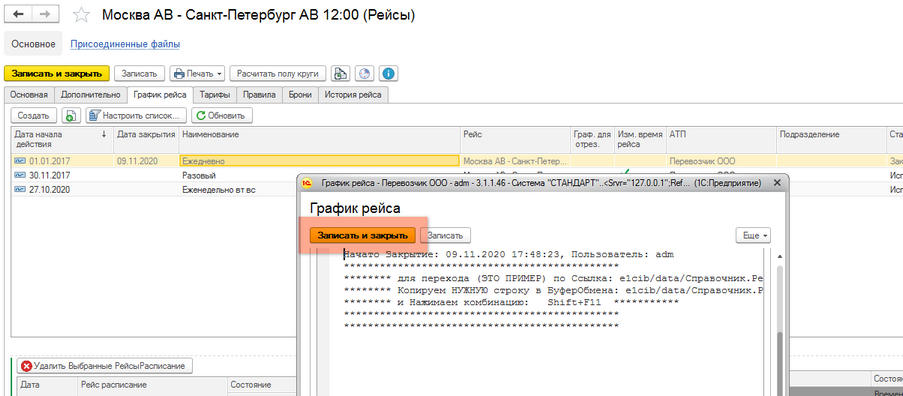
Task: Click orange Записать и закрыть in the dialog
Action: click(363, 235)
